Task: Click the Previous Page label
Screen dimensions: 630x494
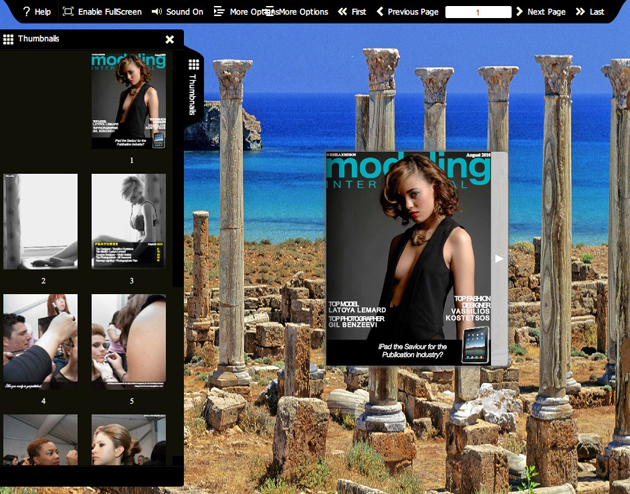Action: pos(413,12)
